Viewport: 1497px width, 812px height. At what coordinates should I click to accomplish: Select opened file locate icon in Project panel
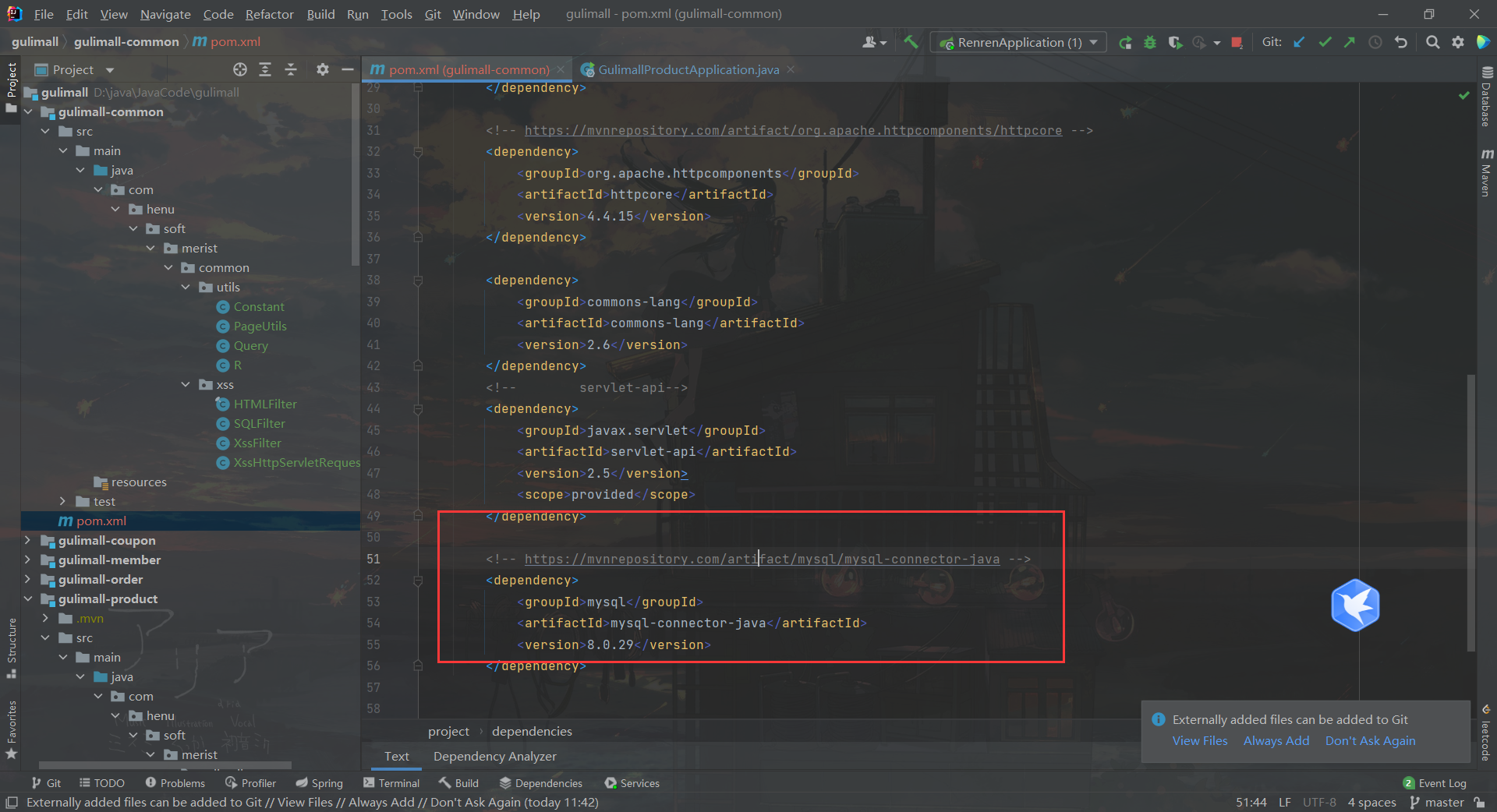coord(240,69)
